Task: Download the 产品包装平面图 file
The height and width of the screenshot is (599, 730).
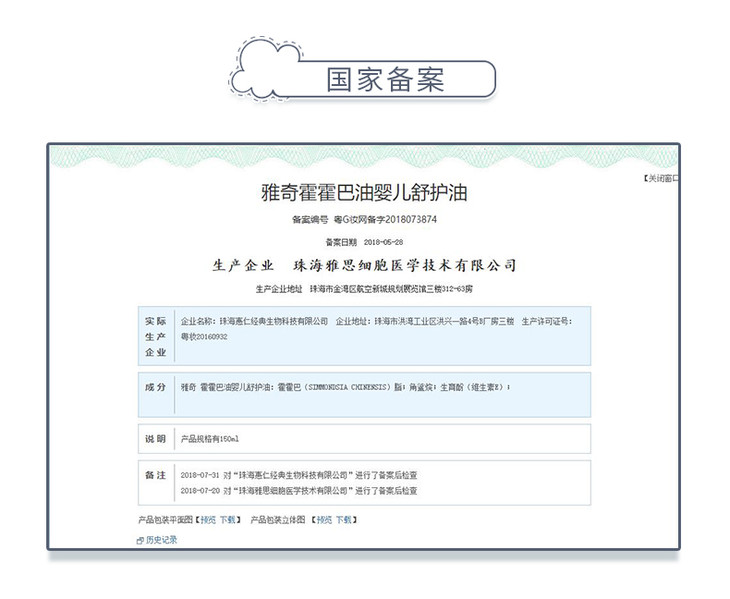Action: (229, 520)
